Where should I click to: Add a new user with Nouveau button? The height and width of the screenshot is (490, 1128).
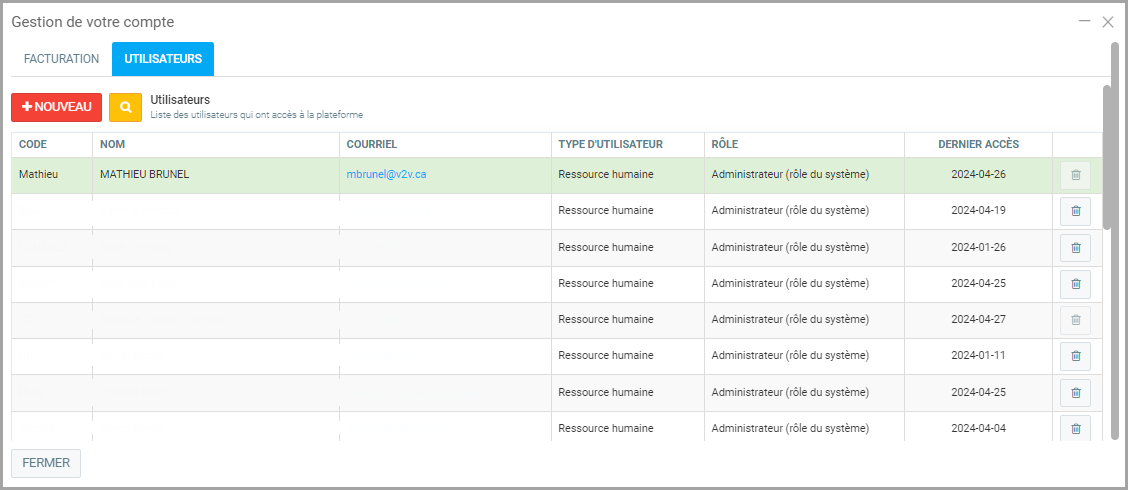[x=57, y=107]
